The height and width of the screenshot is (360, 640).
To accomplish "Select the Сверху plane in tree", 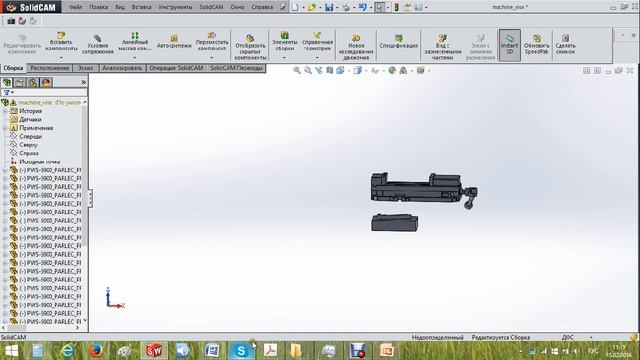I will pos(29,145).
